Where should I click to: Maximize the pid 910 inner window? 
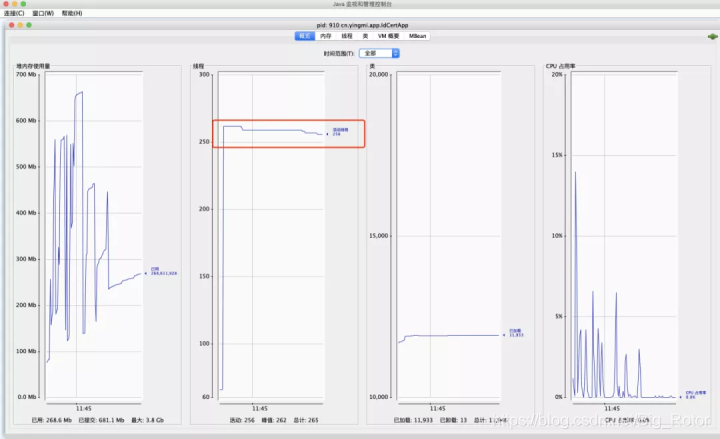pyautogui.click(x=29, y=25)
